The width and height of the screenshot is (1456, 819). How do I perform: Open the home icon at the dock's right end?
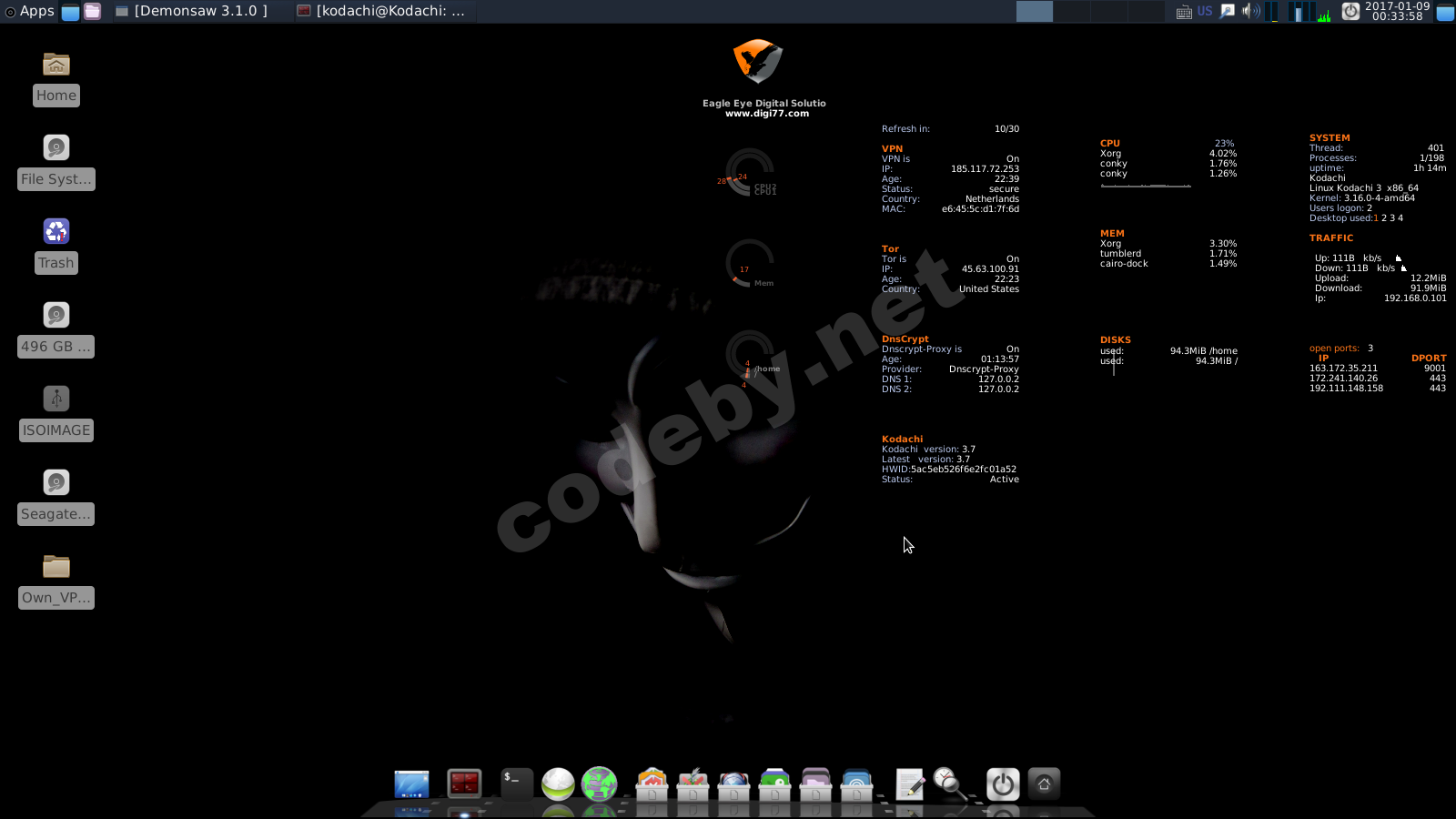1042,783
